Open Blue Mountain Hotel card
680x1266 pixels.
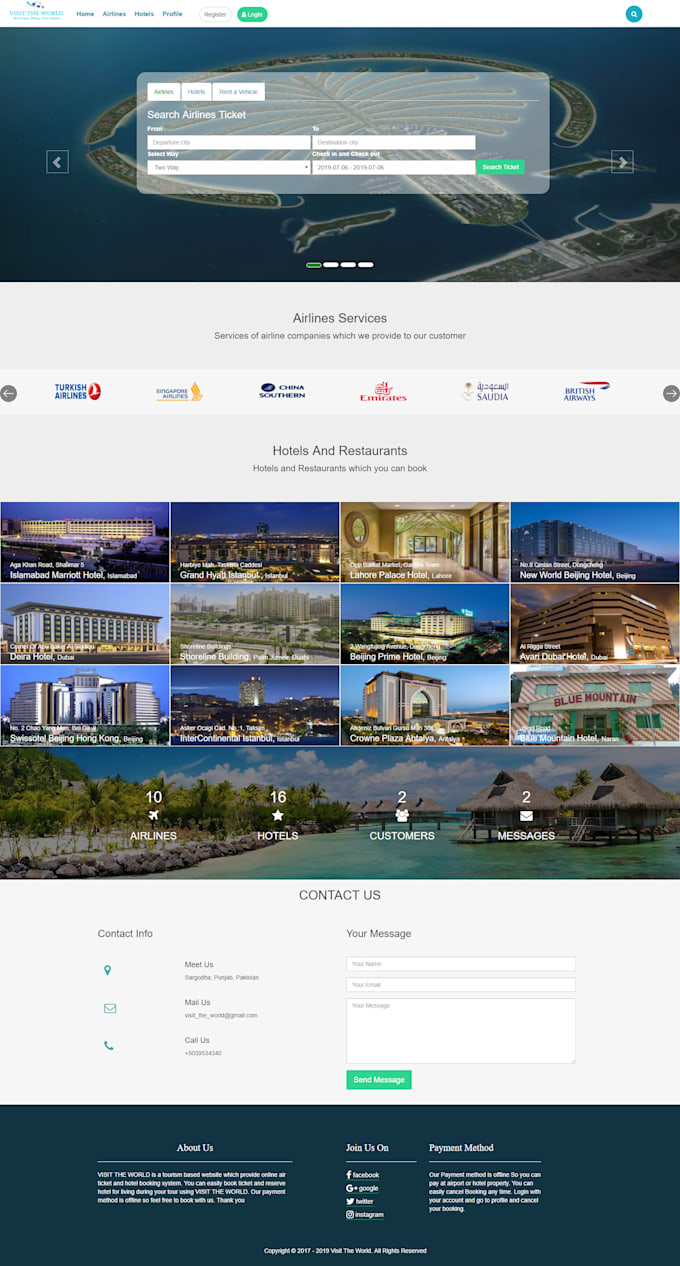pos(595,705)
